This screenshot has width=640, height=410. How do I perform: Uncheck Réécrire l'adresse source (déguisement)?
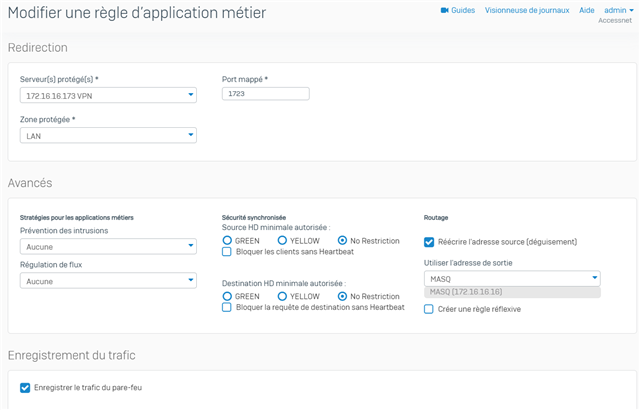[429, 242]
